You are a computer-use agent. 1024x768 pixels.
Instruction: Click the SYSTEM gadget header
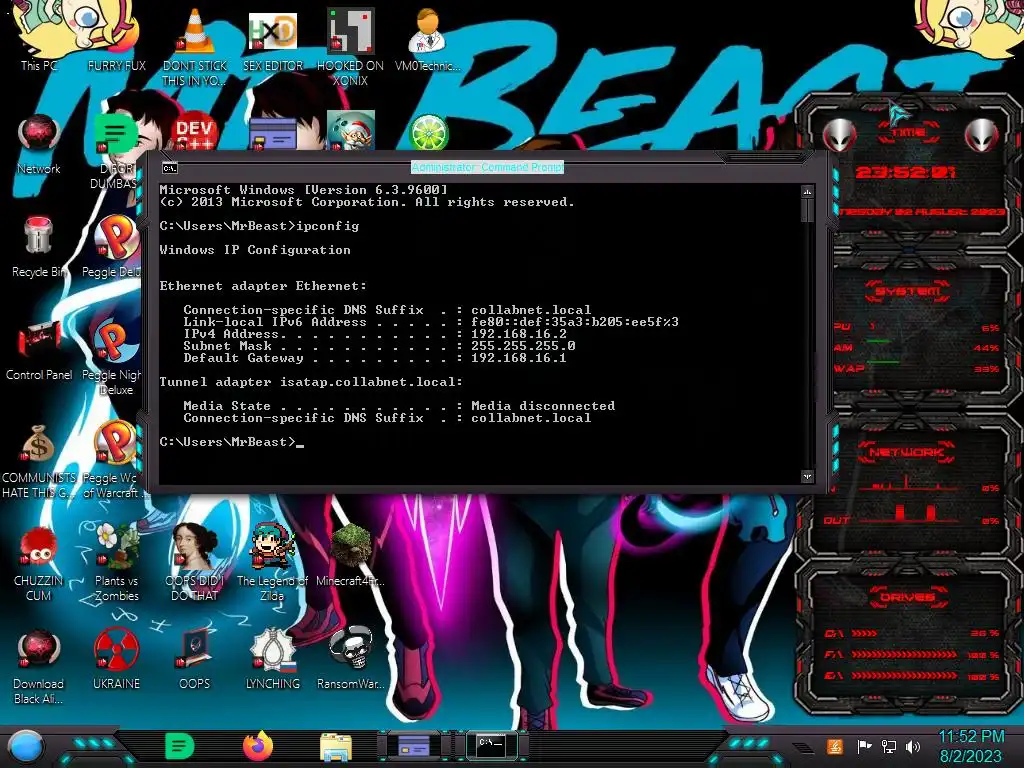click(908, 291)
